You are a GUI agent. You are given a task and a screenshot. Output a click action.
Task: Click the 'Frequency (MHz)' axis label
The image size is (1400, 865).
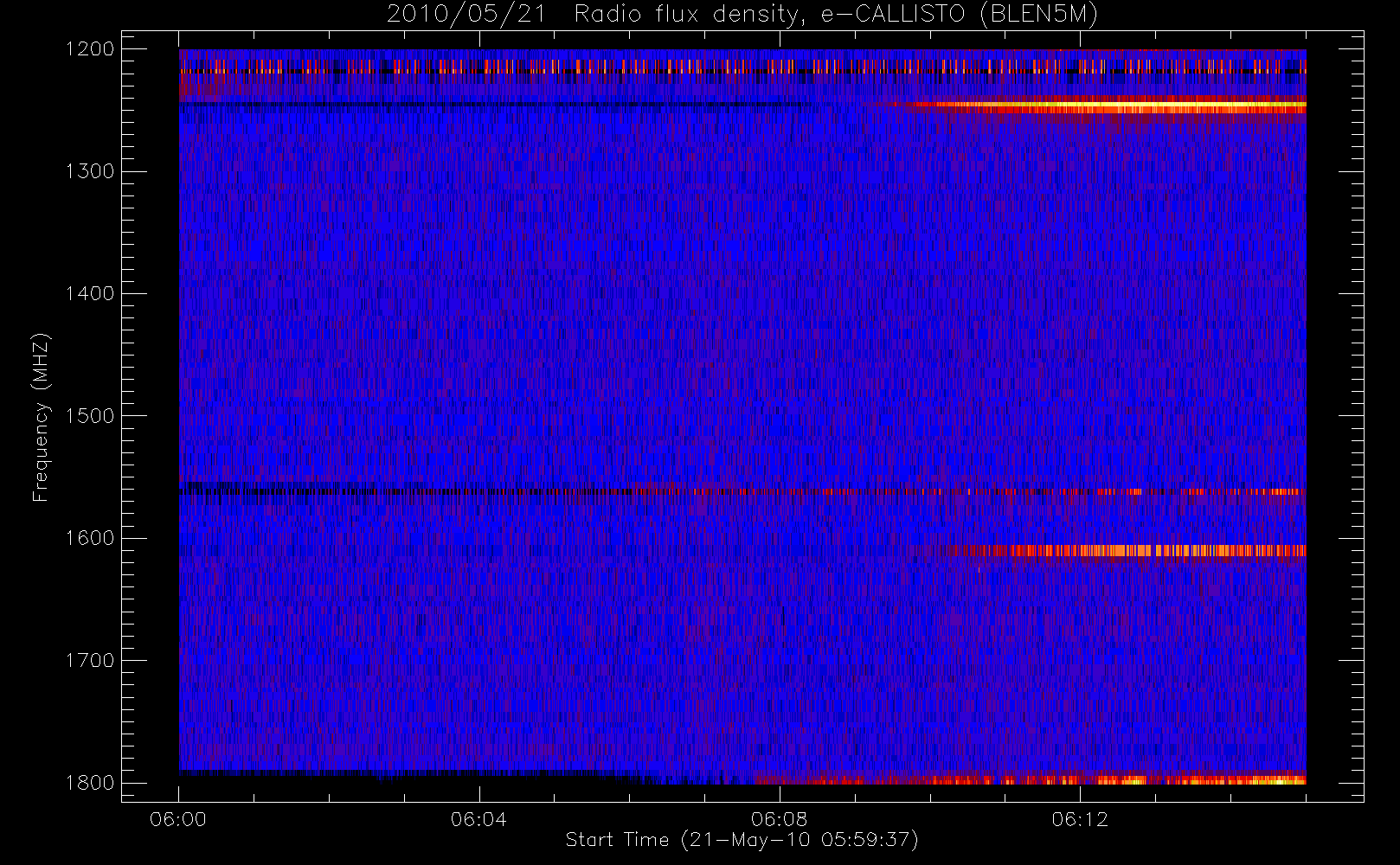click(x=41, y=417)
